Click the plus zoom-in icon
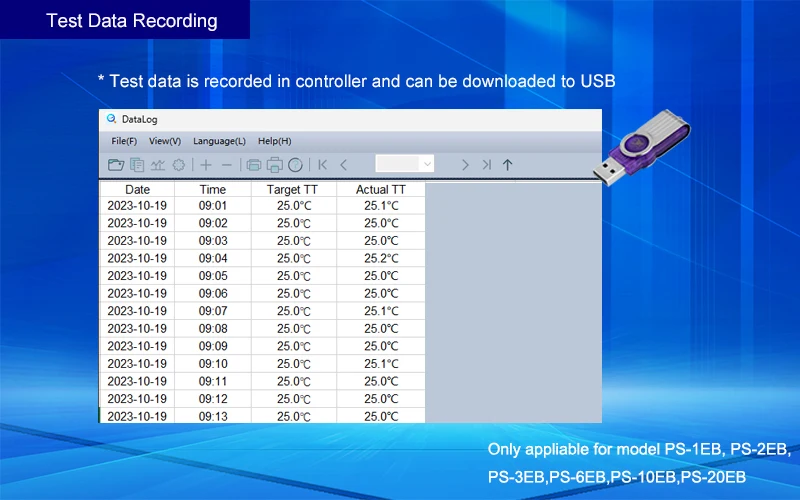 [x=206, y=165]
